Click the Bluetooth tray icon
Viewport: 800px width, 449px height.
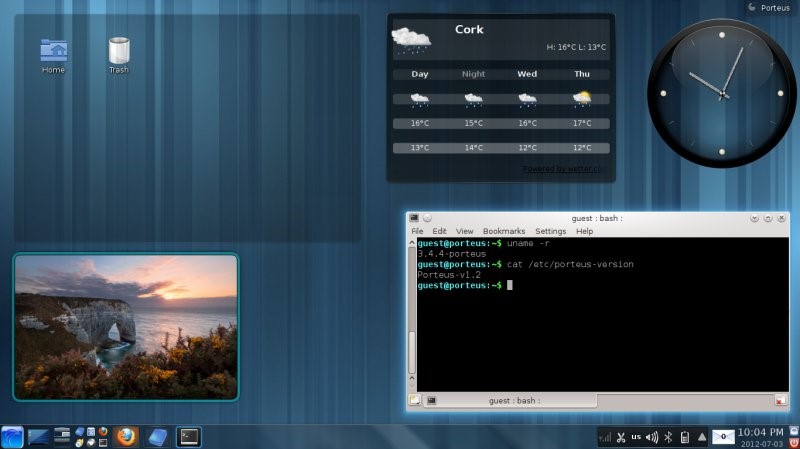[669, 437]
